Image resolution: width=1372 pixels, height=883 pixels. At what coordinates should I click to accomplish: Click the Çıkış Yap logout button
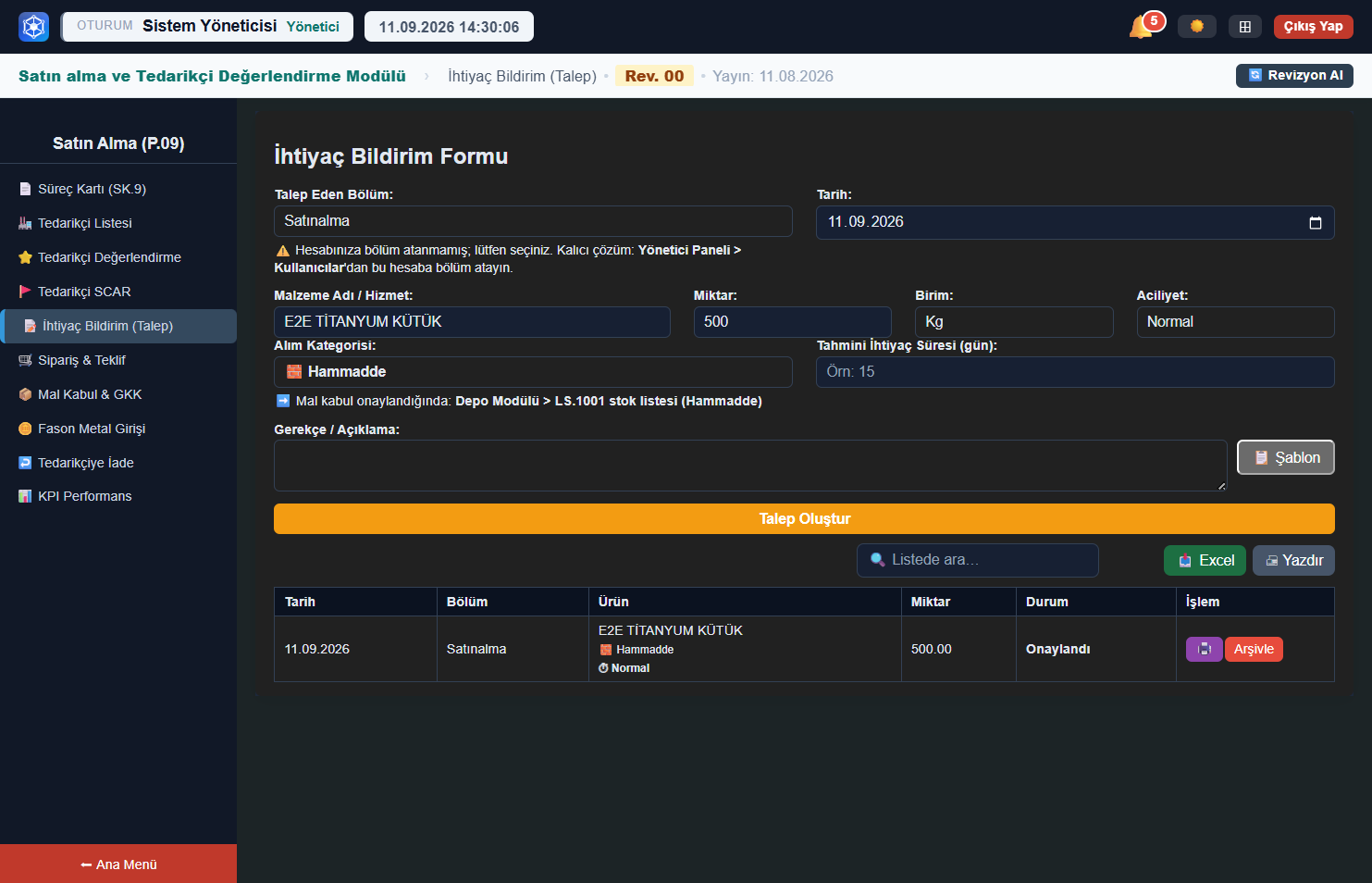pos(1313,27)
